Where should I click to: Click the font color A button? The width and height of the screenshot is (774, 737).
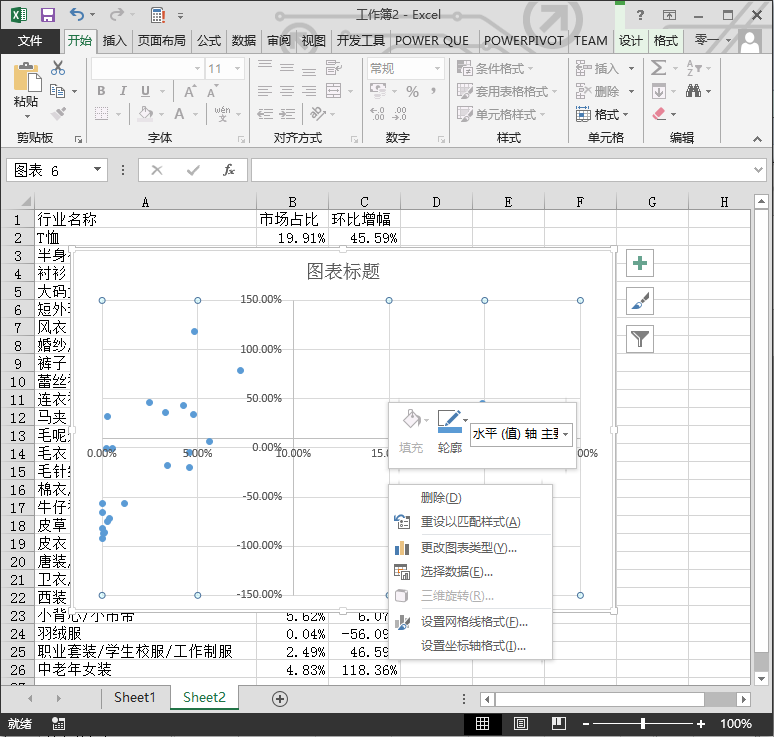click(x=179, y=114)
